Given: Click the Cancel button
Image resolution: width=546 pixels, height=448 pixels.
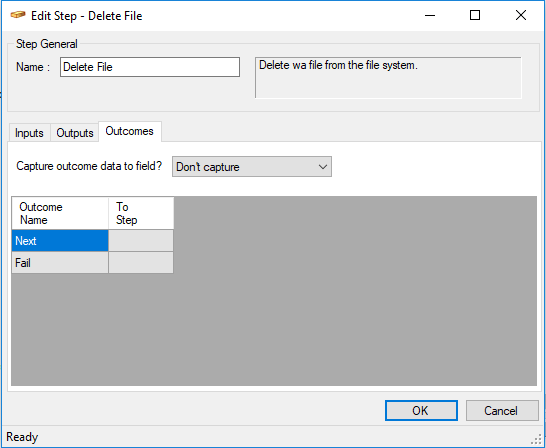Looking at the screenshot, I should [x=502, y=410].
